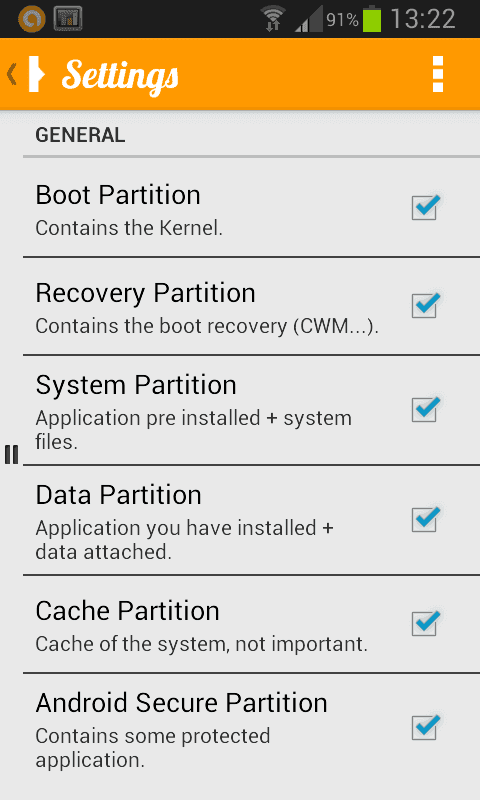The height and width of the screenshot is (800, 480).
Task: Open the Wi-Fi status icon
Action: 273,18
